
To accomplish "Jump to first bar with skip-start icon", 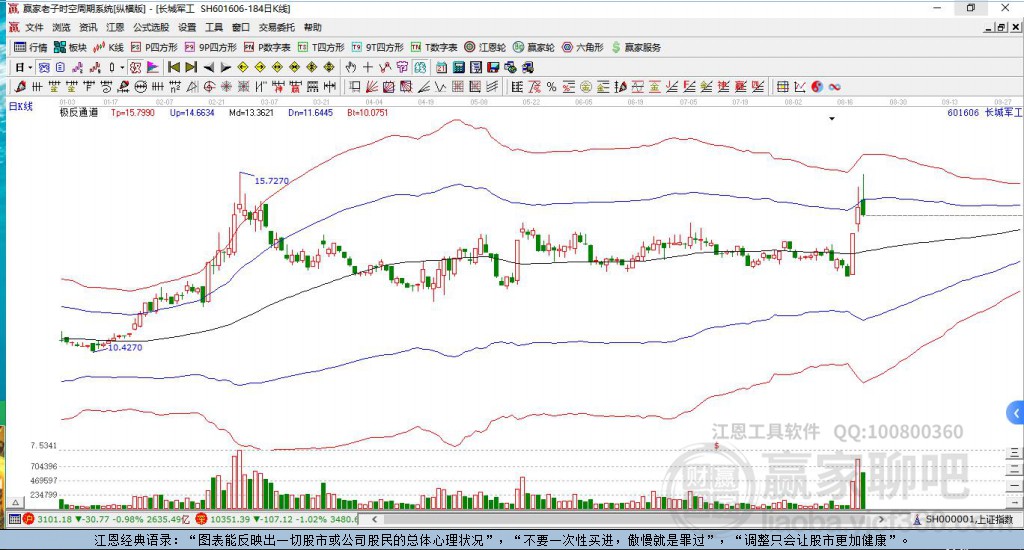I will tap(174, 67).
